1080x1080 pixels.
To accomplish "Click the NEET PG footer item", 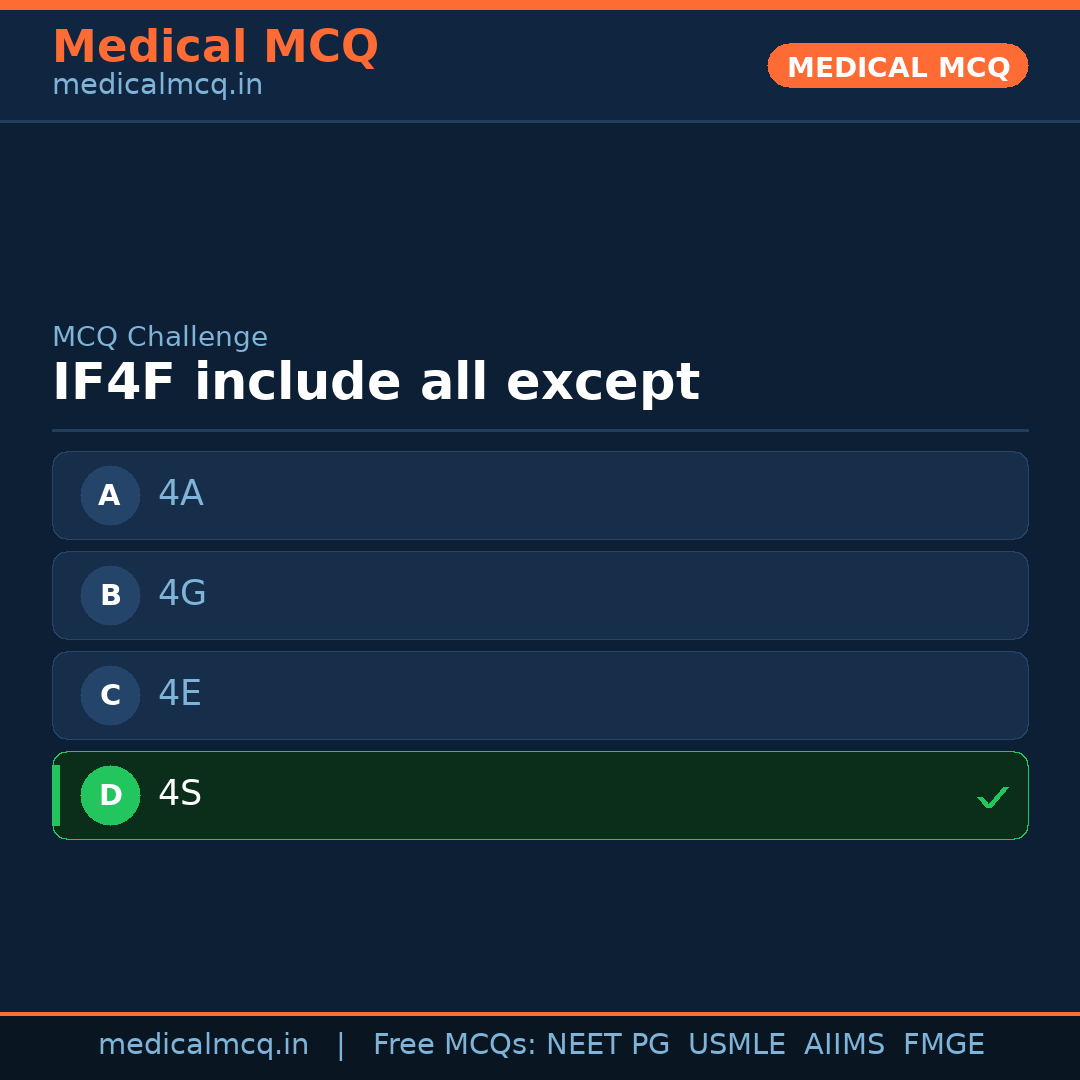I will 607,1044.
